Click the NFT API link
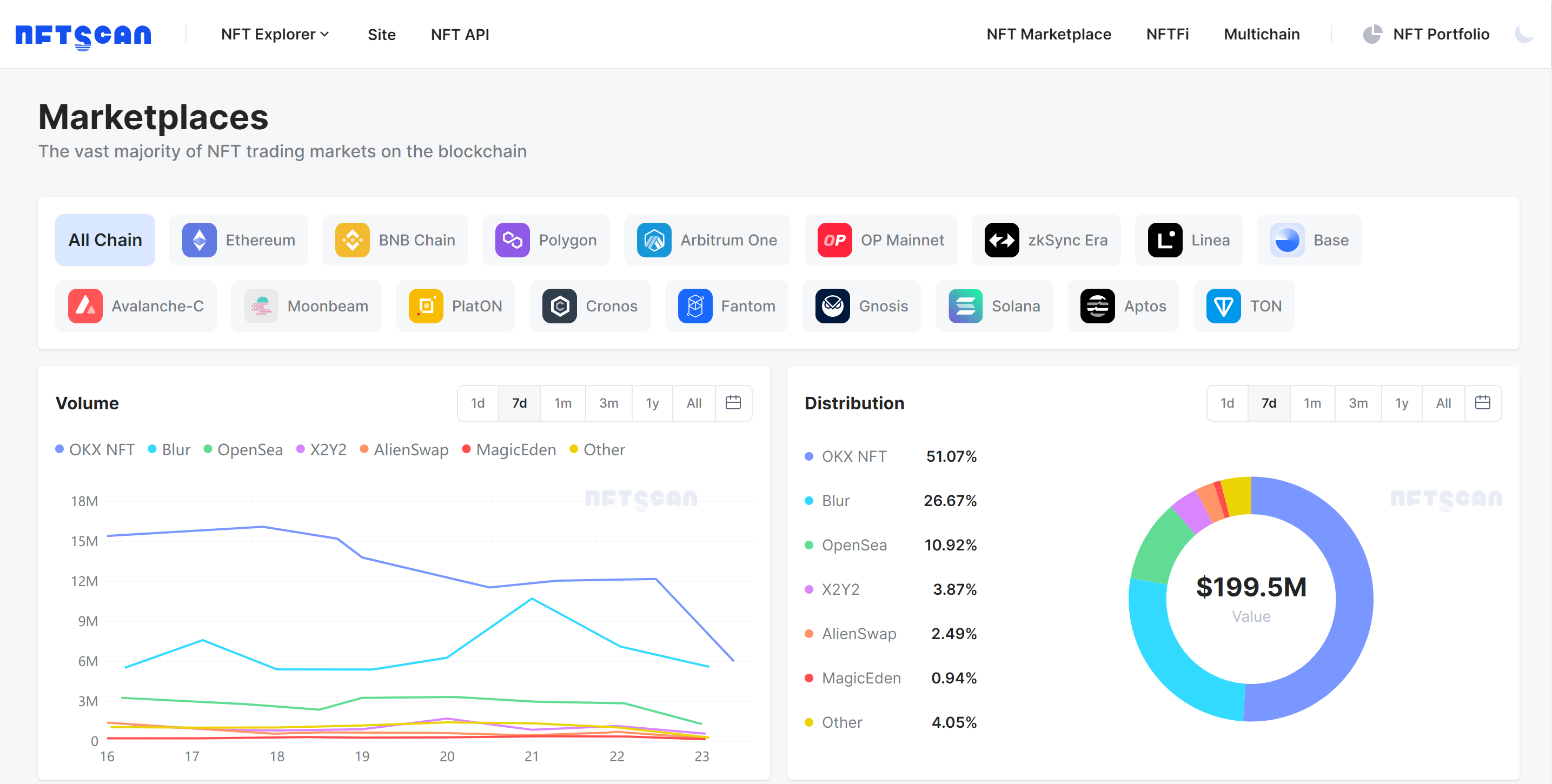This screenshot has width=1552, height=784. coord(460,35)
